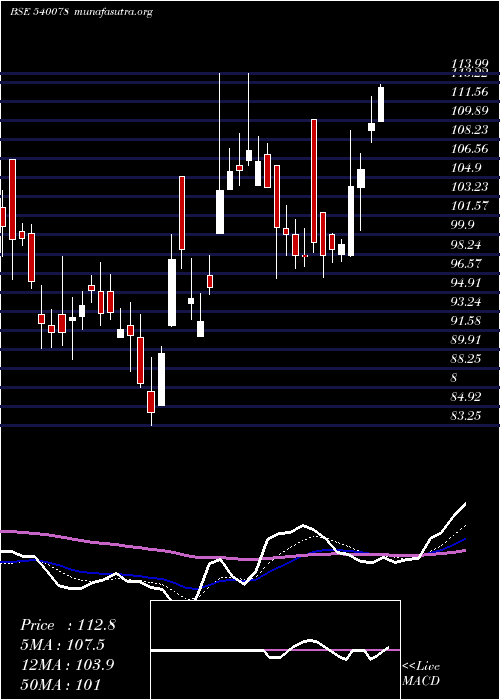Click the 106.56 price axis label

point(469,149)
